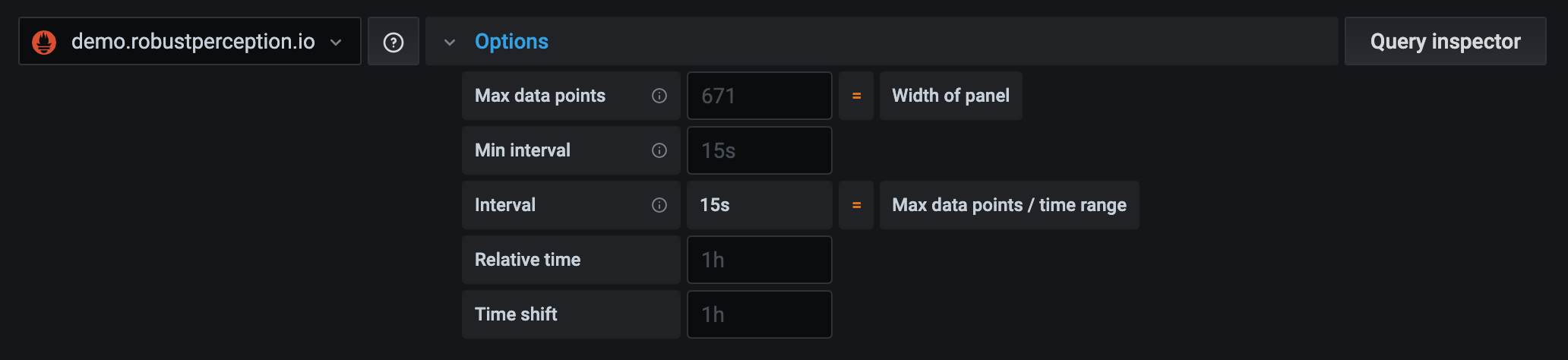Click the equals sign beside Max data points / time range
The width and height of the screenshot is (1568, 360).
856,205
